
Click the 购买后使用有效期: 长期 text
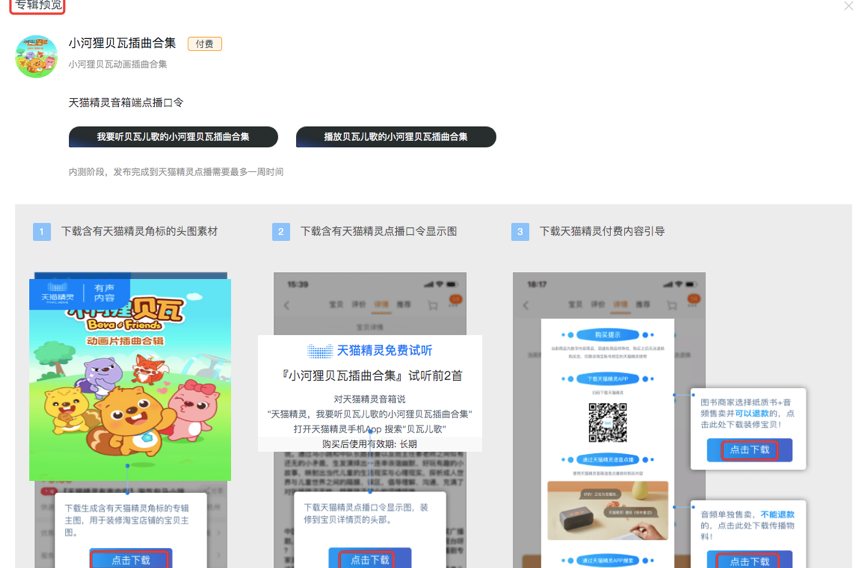coord(370,444)
